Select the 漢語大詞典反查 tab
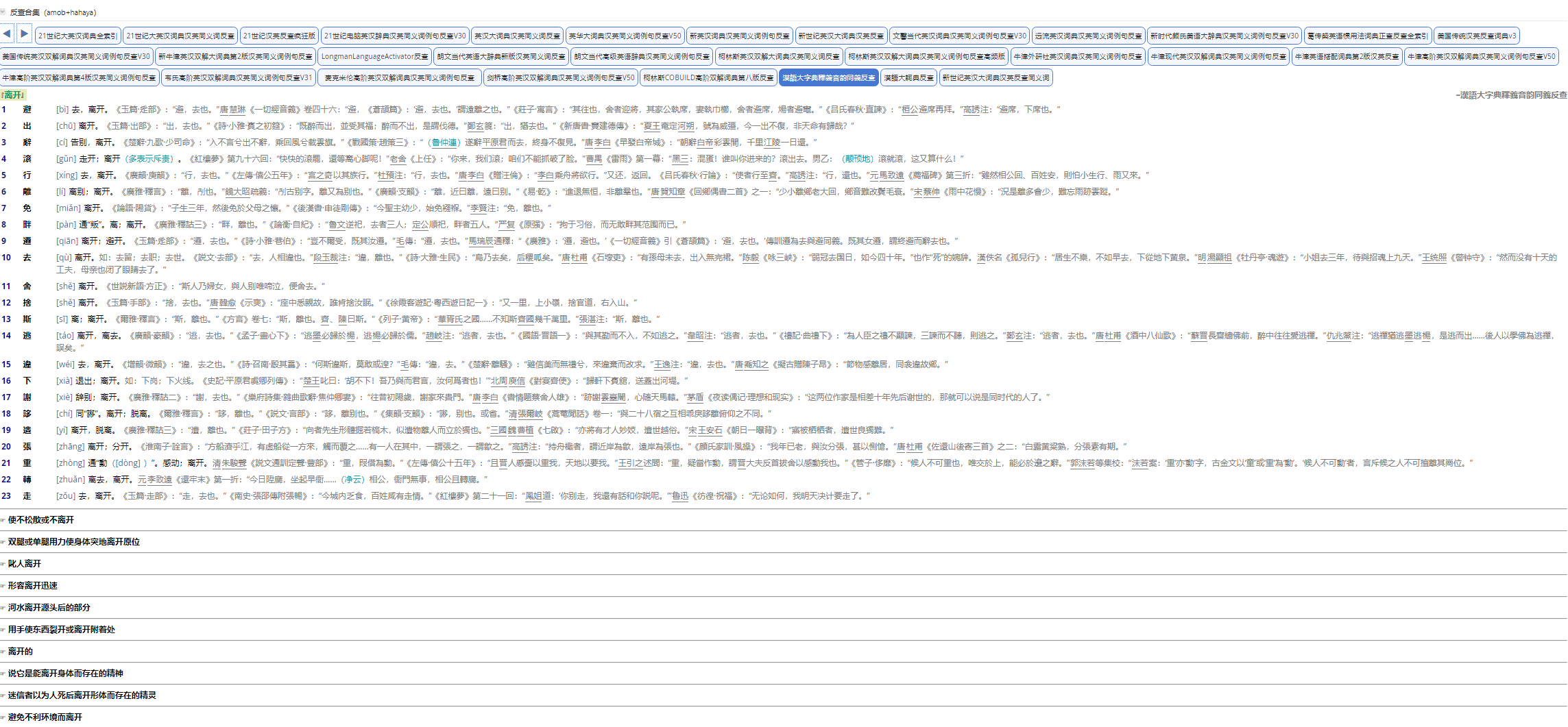1568x727 pixels. 908,77
